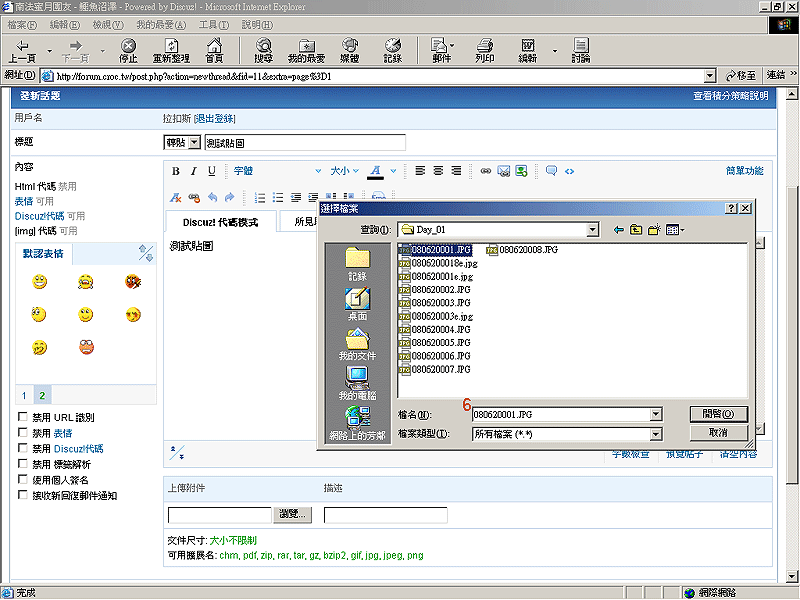This screenshot has width=800, height=600.
Task: Click the insert hyperlink icon in editor toolbar
Action: point(486,171)
